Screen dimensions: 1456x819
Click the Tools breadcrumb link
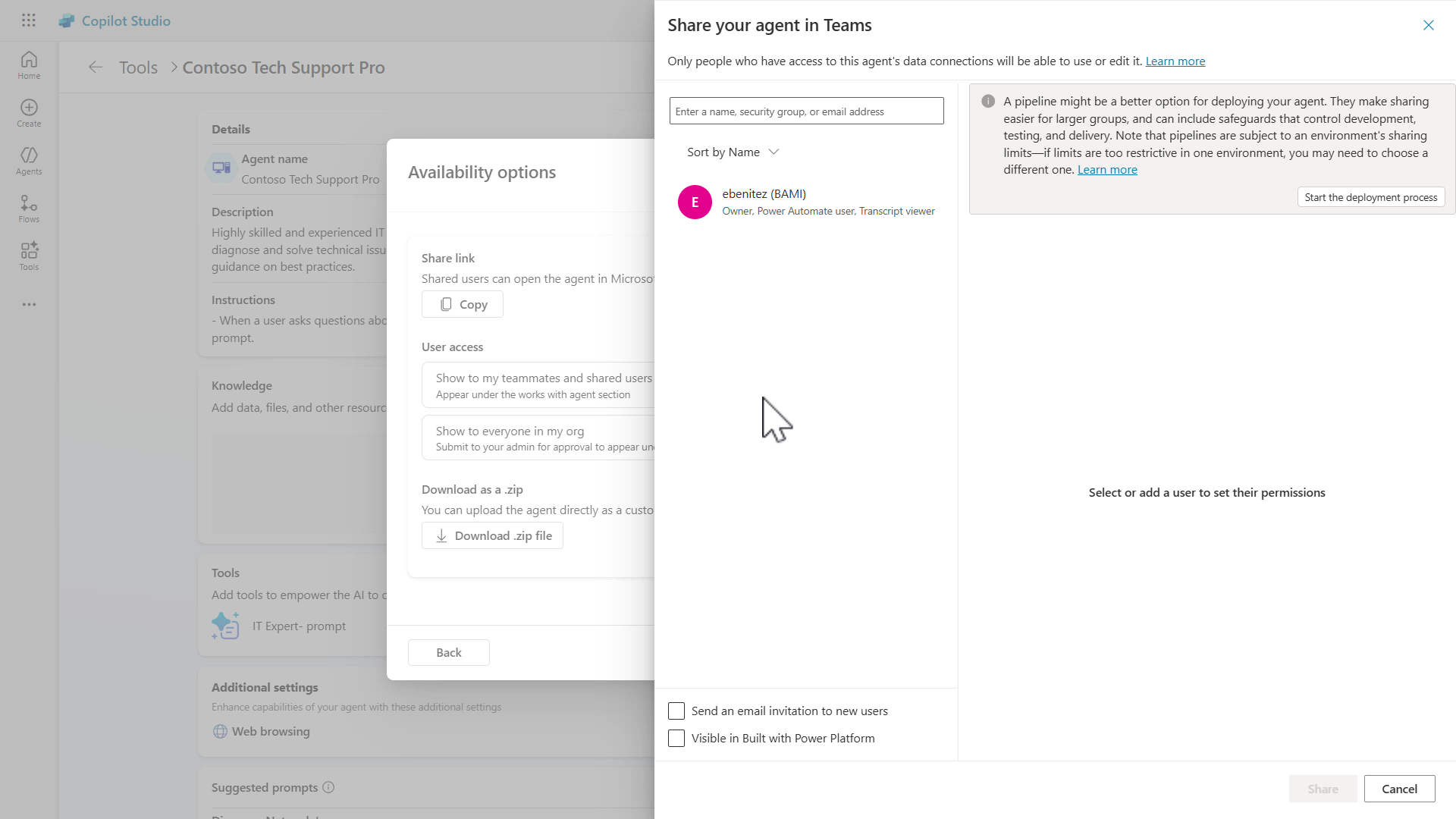click(x=138, y=67)
